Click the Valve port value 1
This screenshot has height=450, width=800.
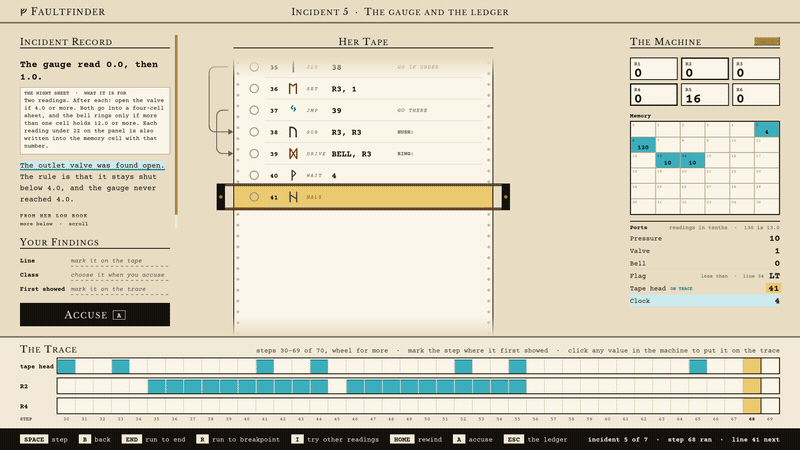(x=777, y=251)
